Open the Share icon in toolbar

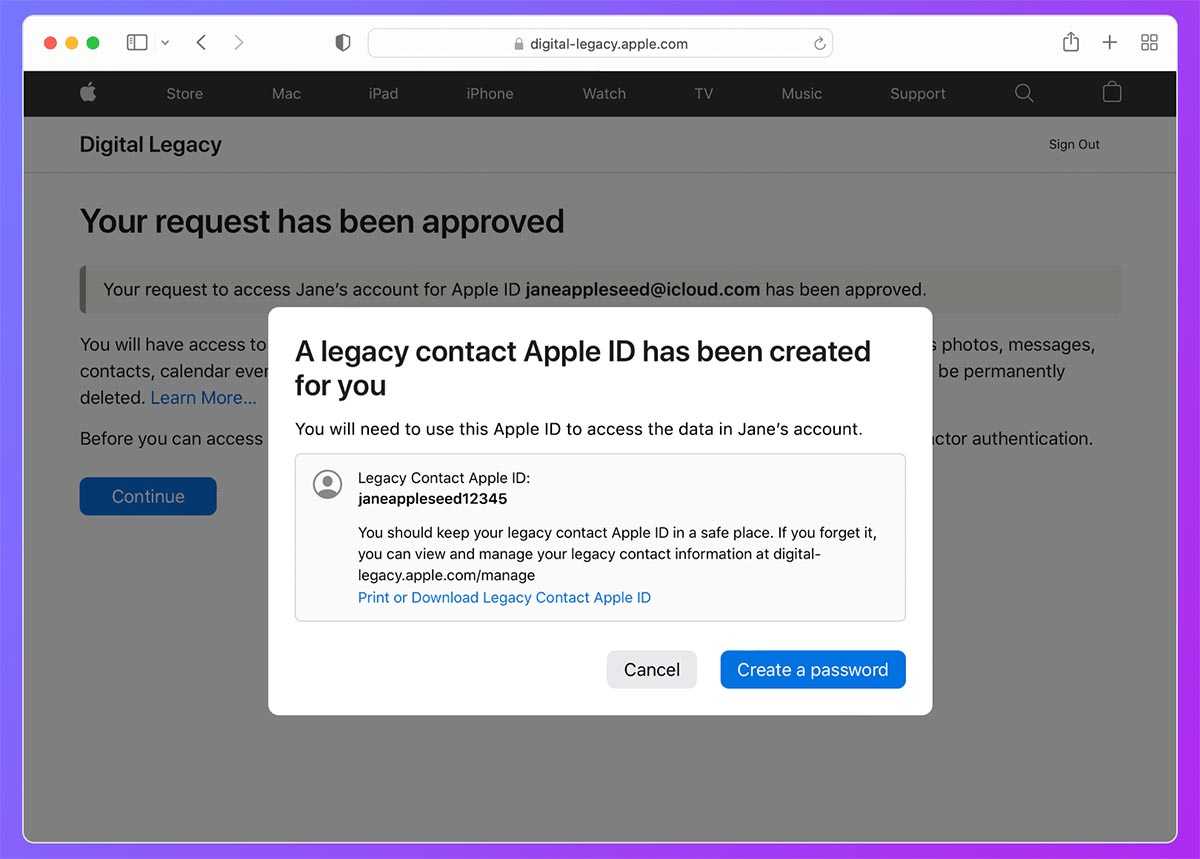[1070, 42]
